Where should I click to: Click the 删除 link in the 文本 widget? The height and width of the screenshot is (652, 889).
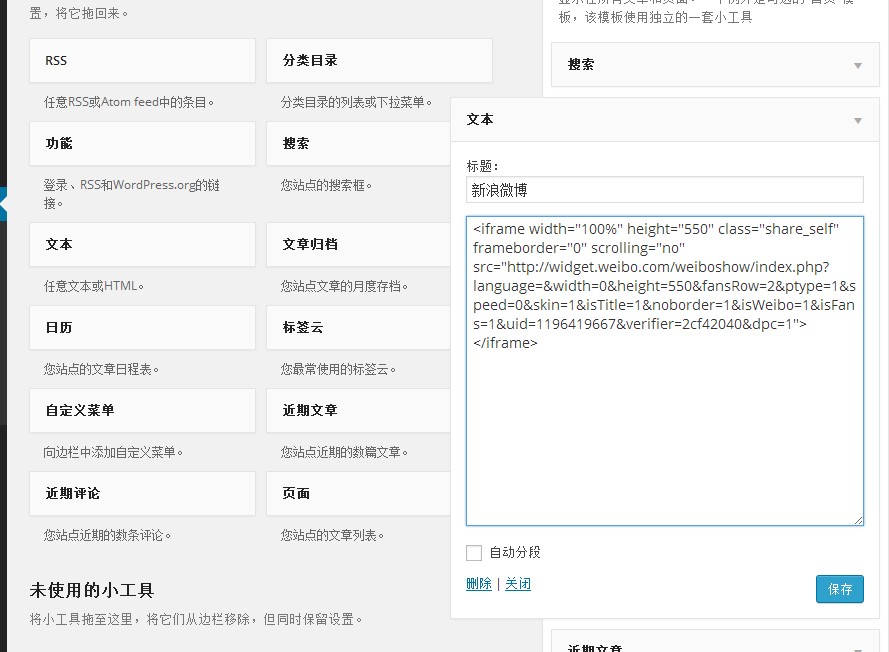pos(478,584)
